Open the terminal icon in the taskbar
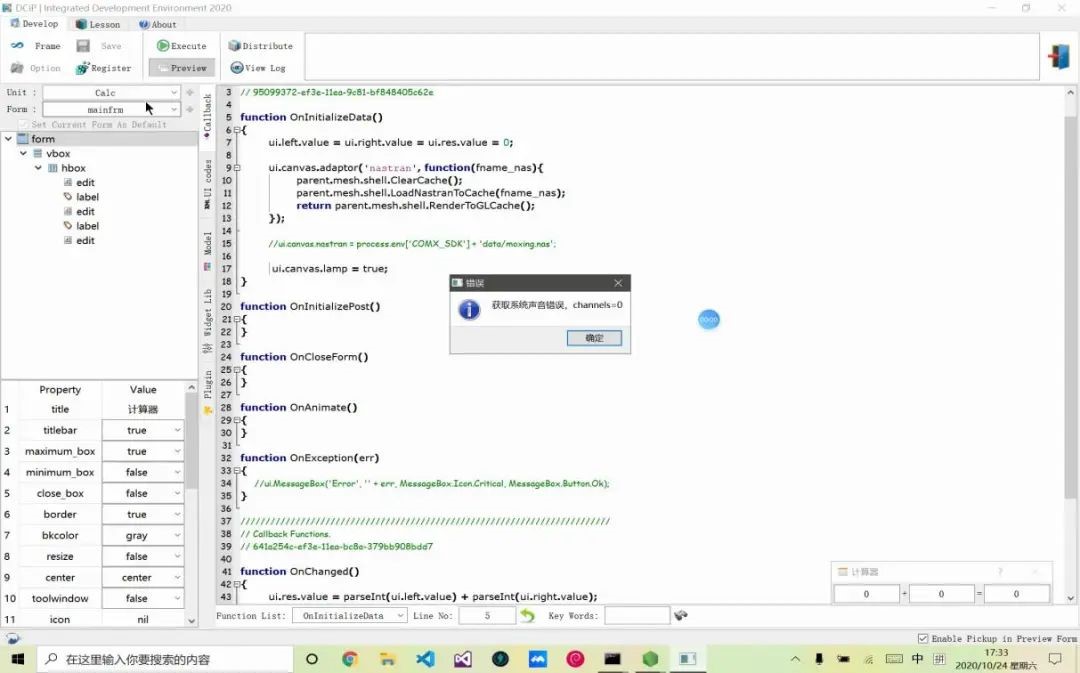Screen dimensions: 1080x673 [612, 659]
